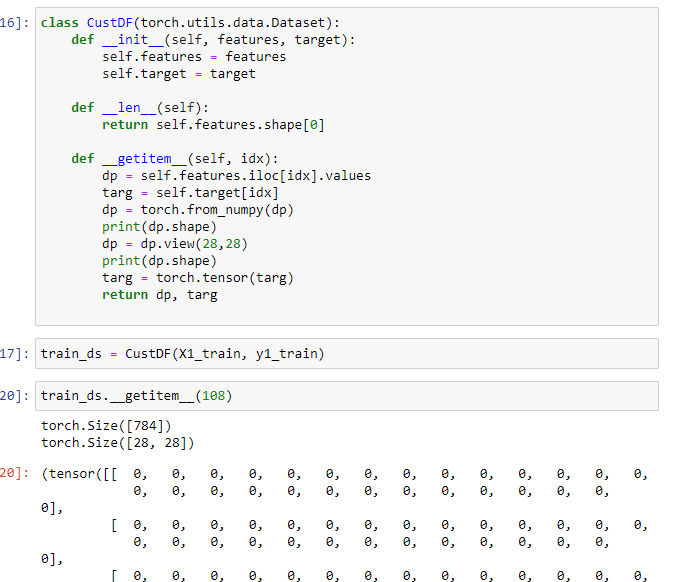
Task: Click the tensor output's opening text
Action: (72, 474)
